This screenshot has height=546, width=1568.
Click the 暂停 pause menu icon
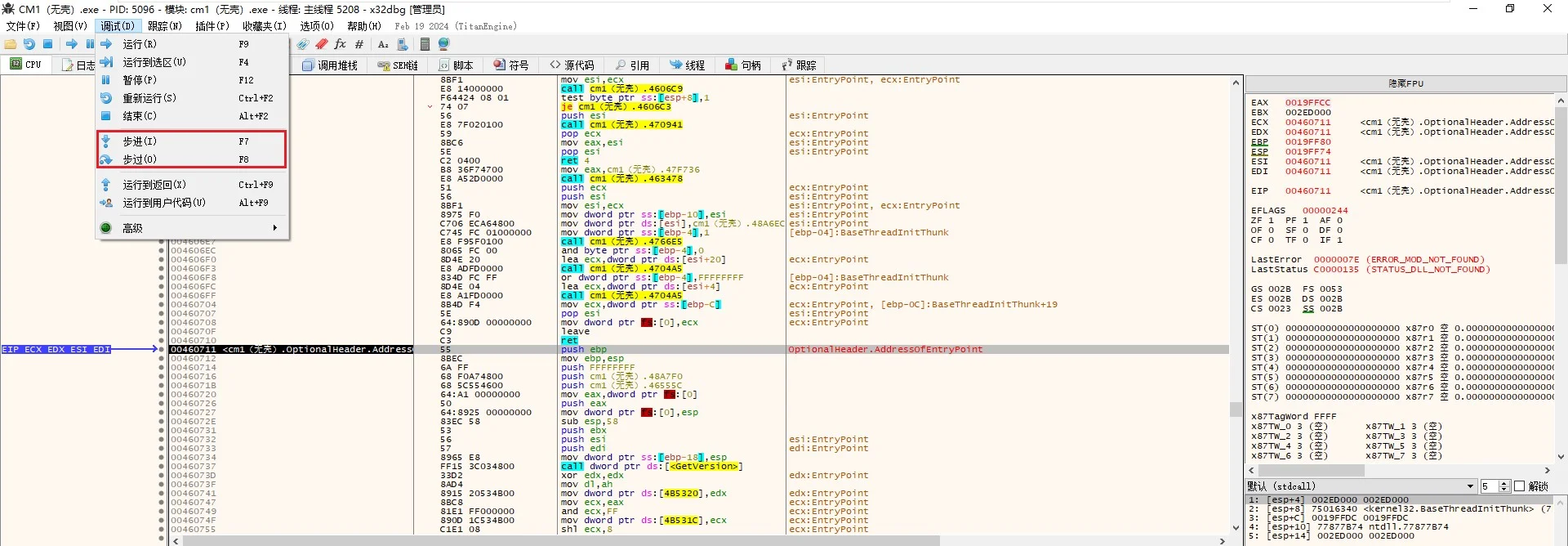(x=106, y=80)
